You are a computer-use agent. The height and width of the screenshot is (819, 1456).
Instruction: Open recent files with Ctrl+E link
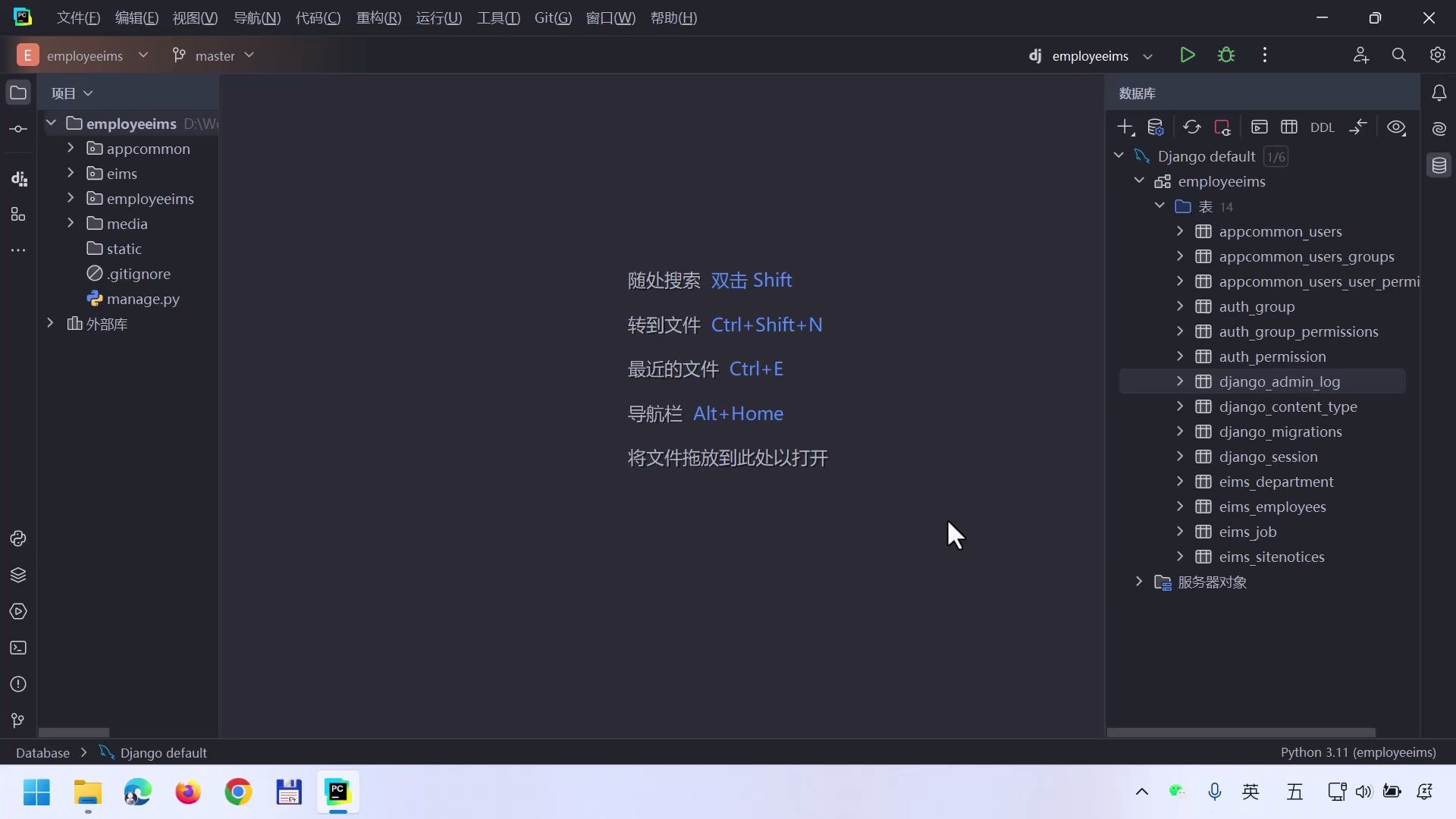coord(756,369)
